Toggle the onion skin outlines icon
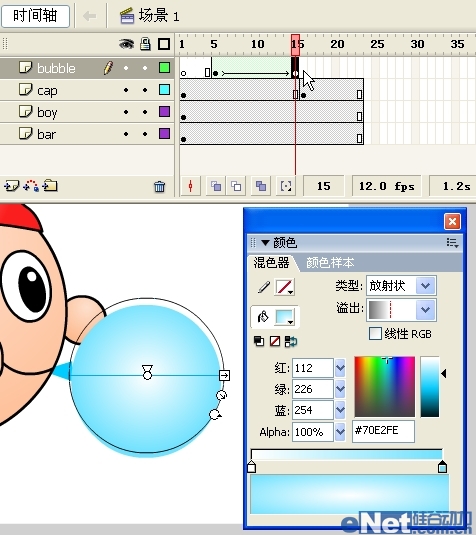476x535 pixels. (x=236, y=186)
